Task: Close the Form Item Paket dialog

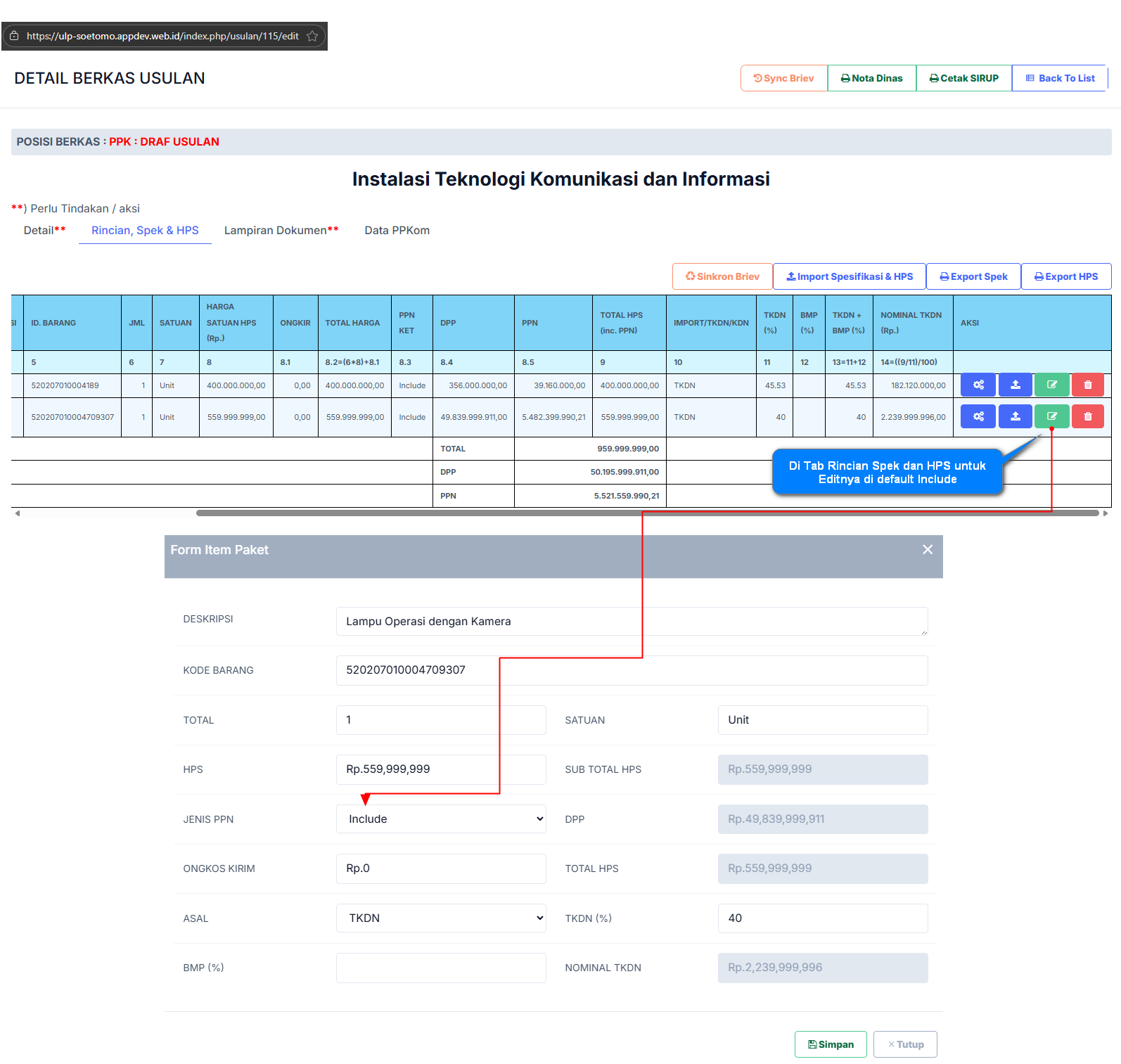Action: click(927, 549)
